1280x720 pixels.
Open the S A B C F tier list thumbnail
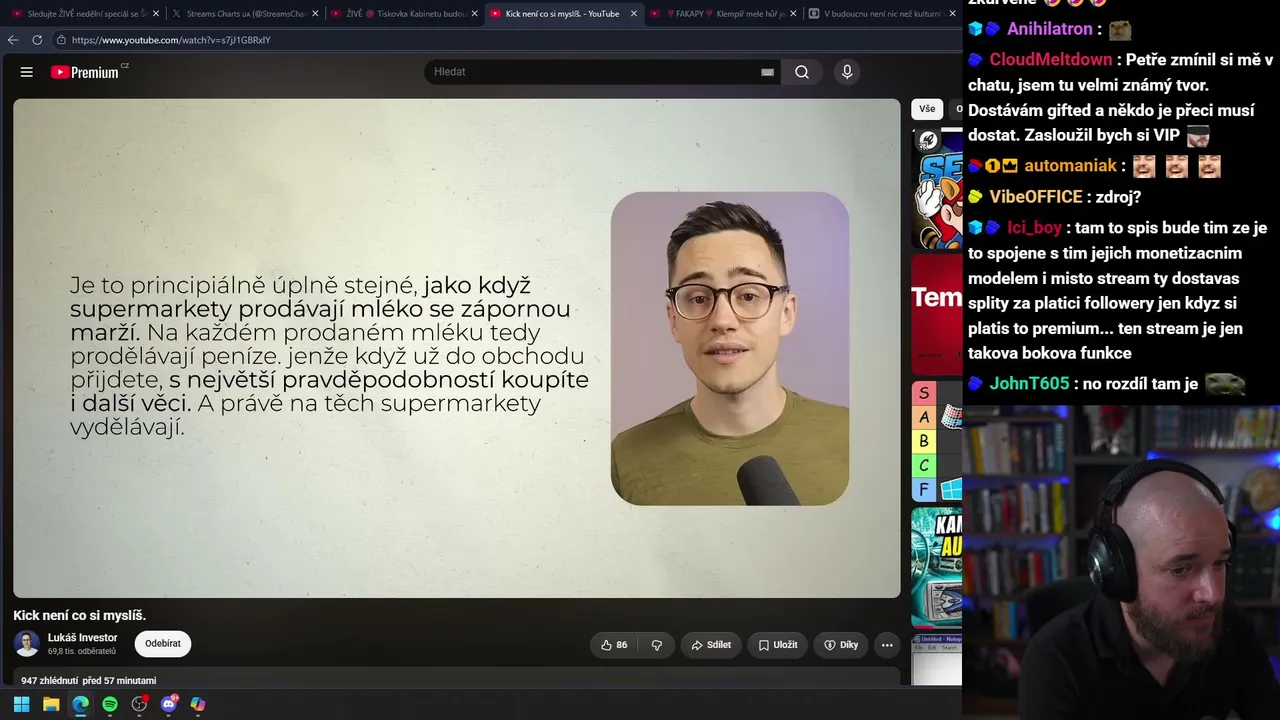(937, 440)
